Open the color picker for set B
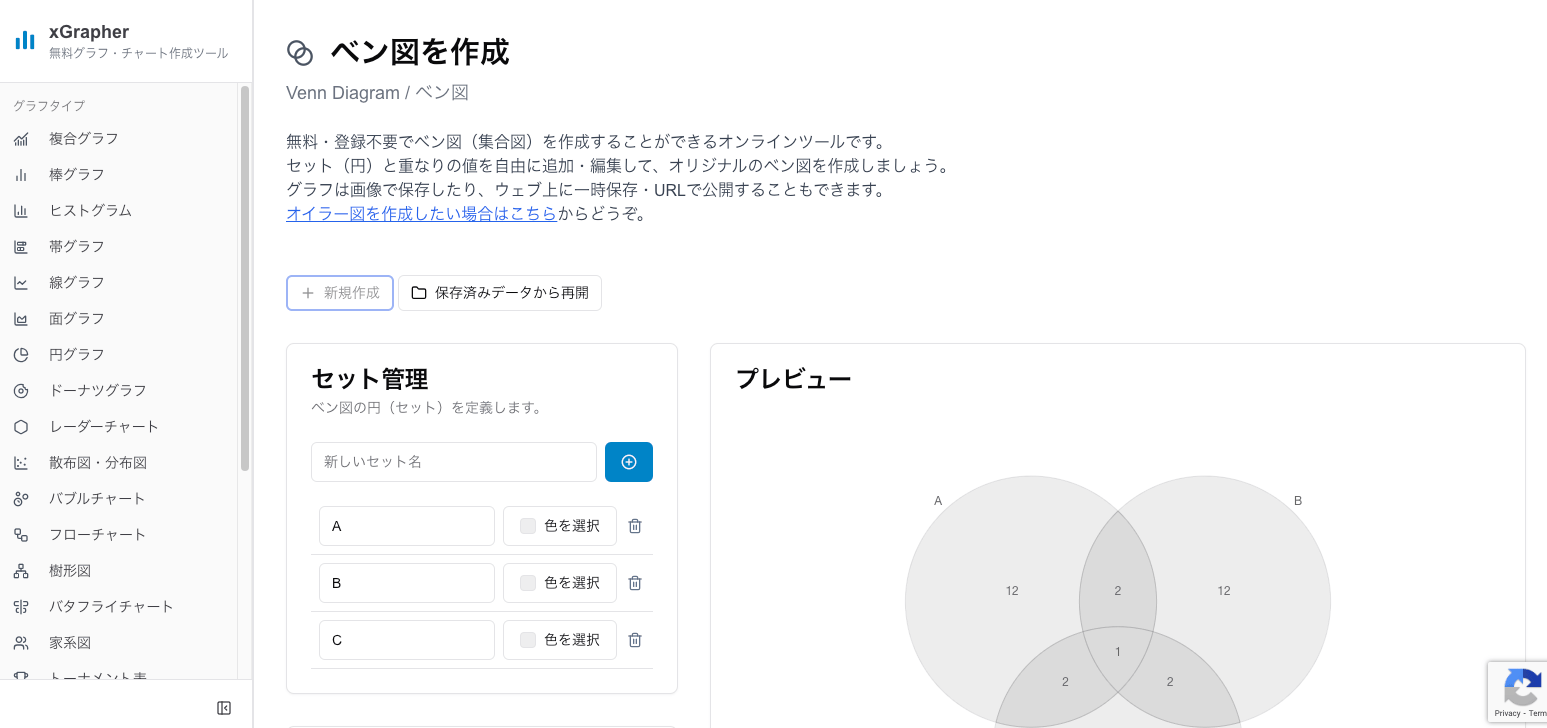The width and height of the screenshot is (1547, 728). click(559, 582)
